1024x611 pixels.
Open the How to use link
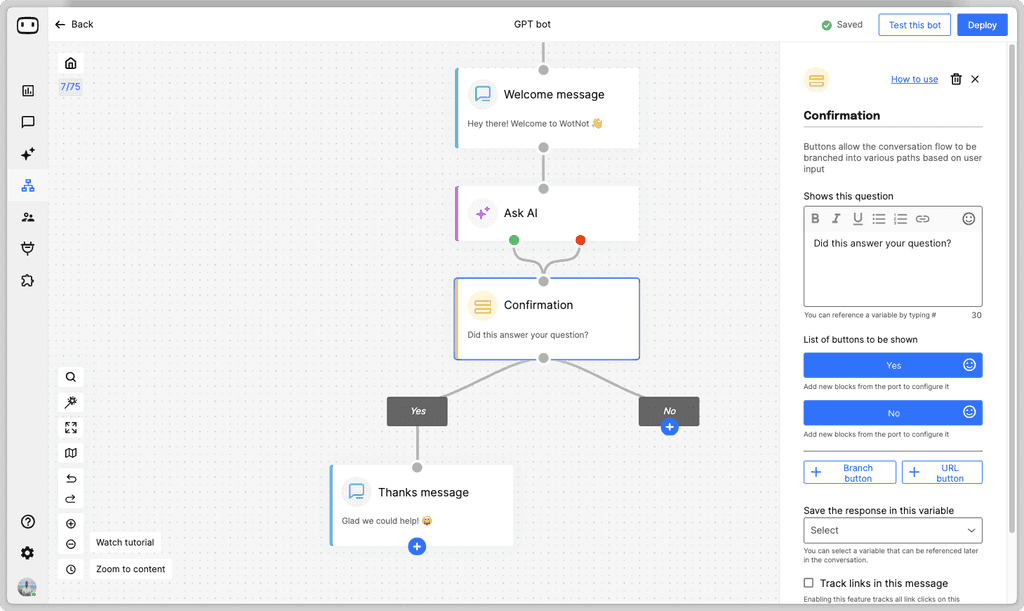[913, 79]
